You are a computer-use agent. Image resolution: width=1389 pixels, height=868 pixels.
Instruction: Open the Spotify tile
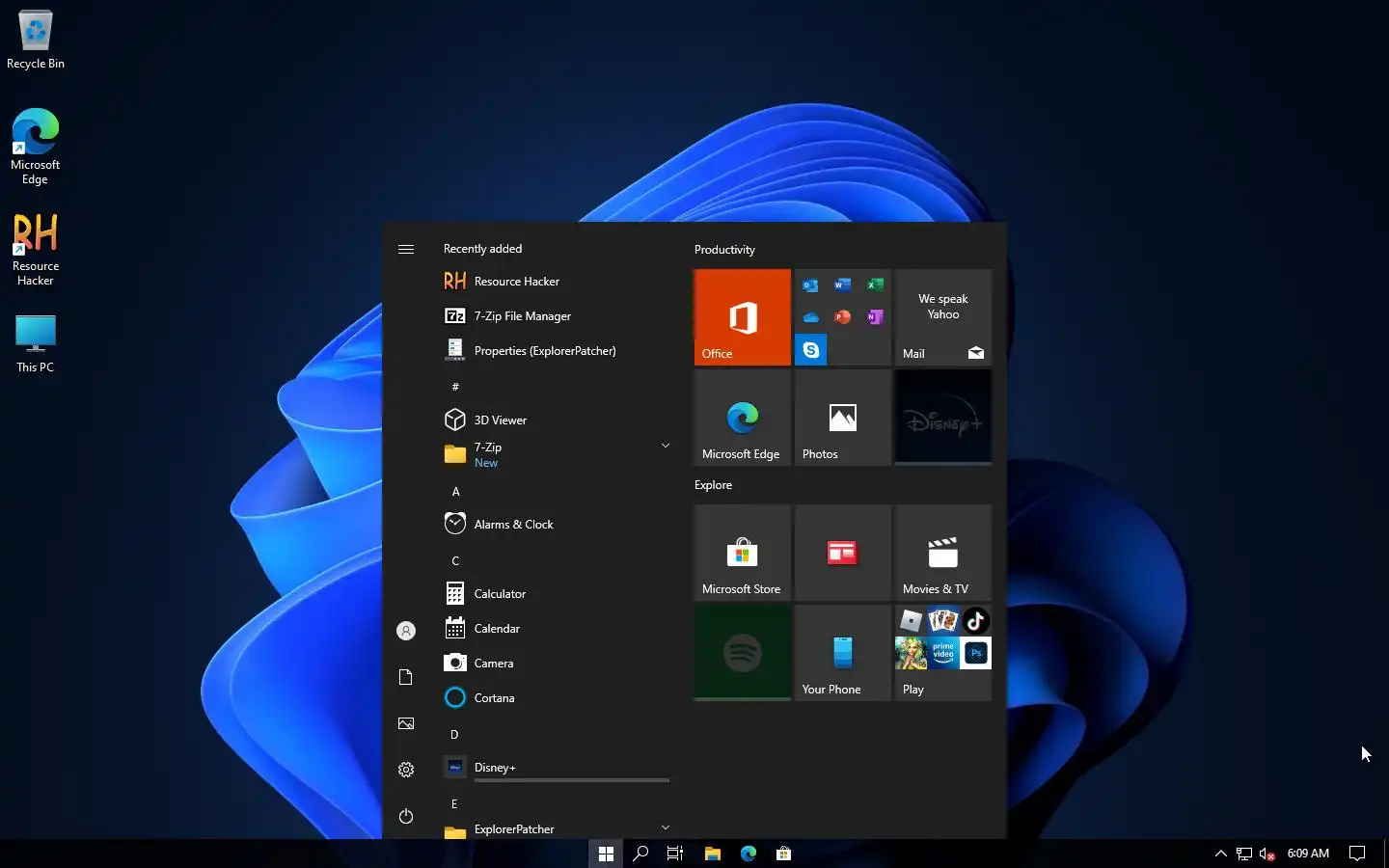[x=743, y=653]
